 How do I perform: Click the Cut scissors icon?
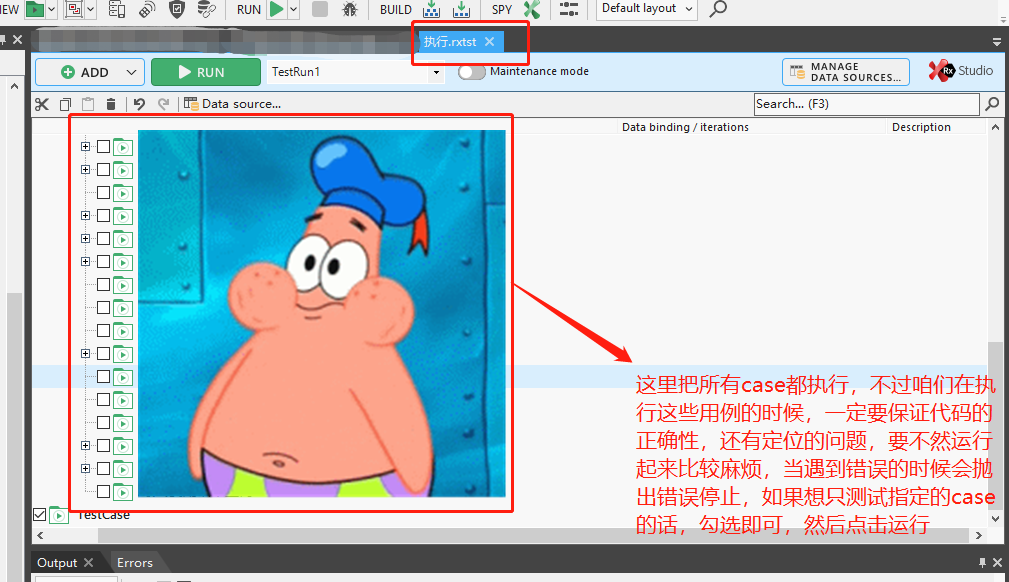[x=42, y=104]
